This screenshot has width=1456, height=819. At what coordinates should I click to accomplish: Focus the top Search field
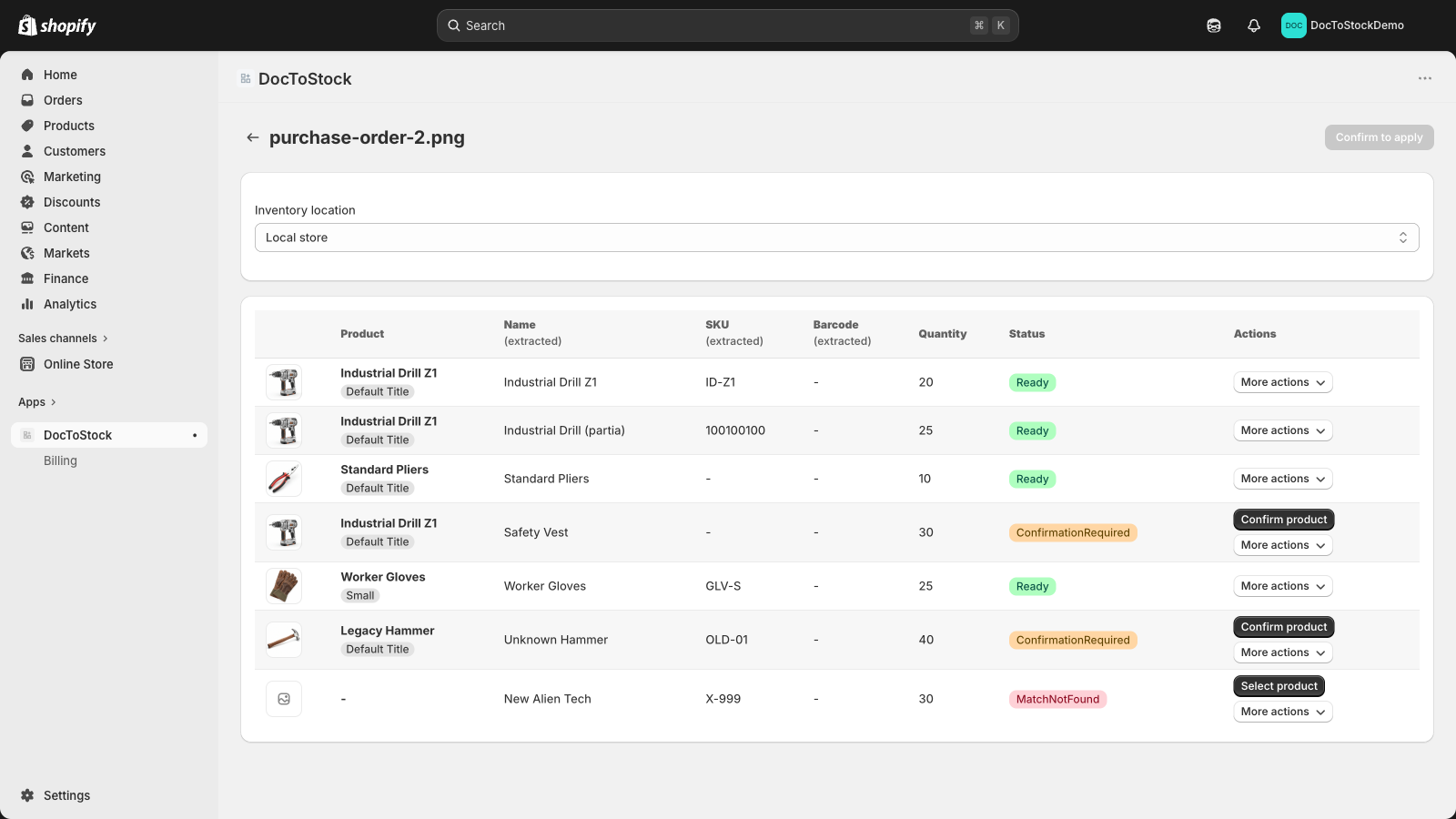728,25
